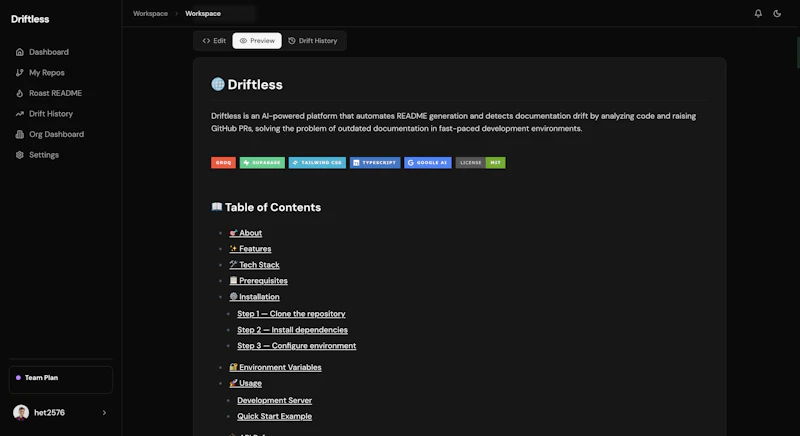Click the het2576 user avatar
This screenshot has width=800, height=436.
click(21, 413)
